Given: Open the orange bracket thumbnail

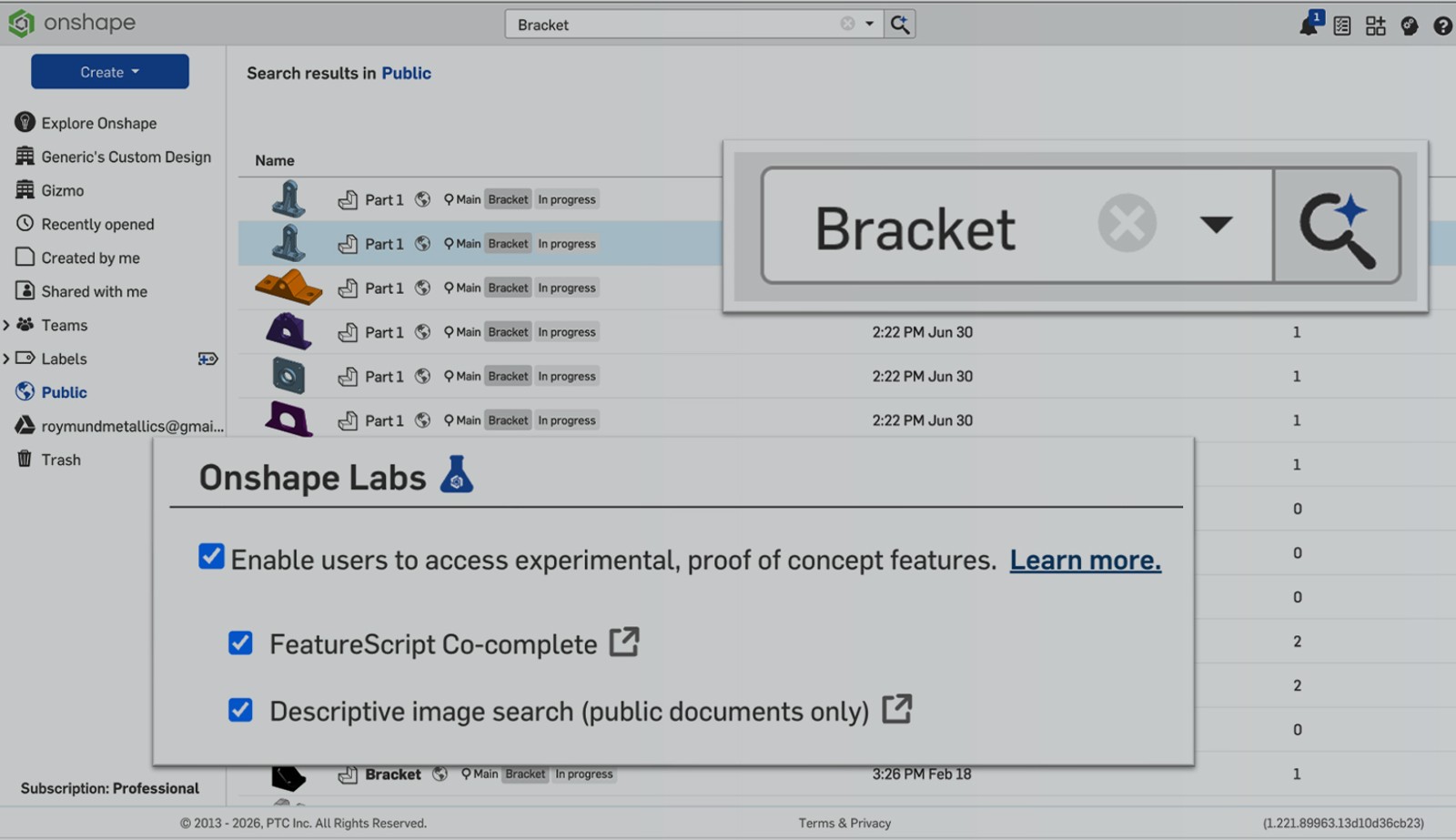Looking at the screenshot, I should 288,287.
